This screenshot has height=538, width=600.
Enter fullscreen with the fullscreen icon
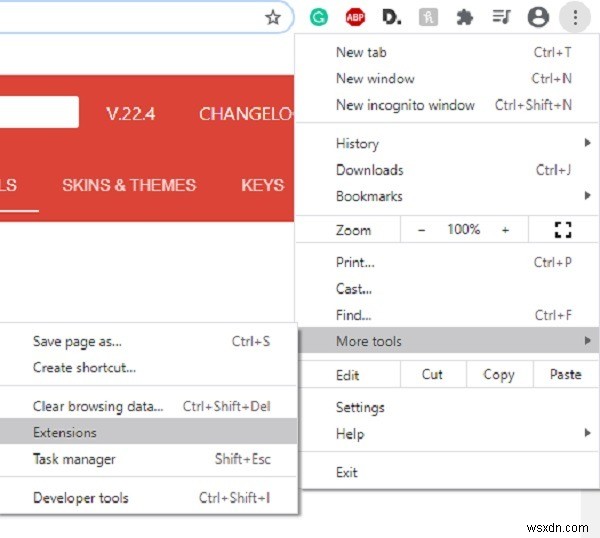tap(563, 230)
